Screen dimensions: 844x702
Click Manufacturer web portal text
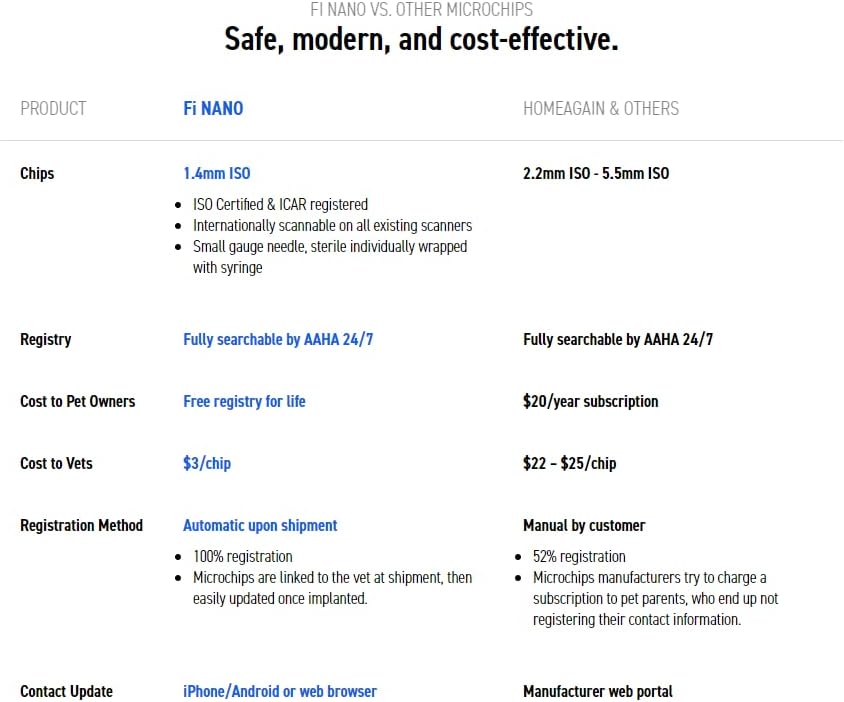[x=597, y=691]
